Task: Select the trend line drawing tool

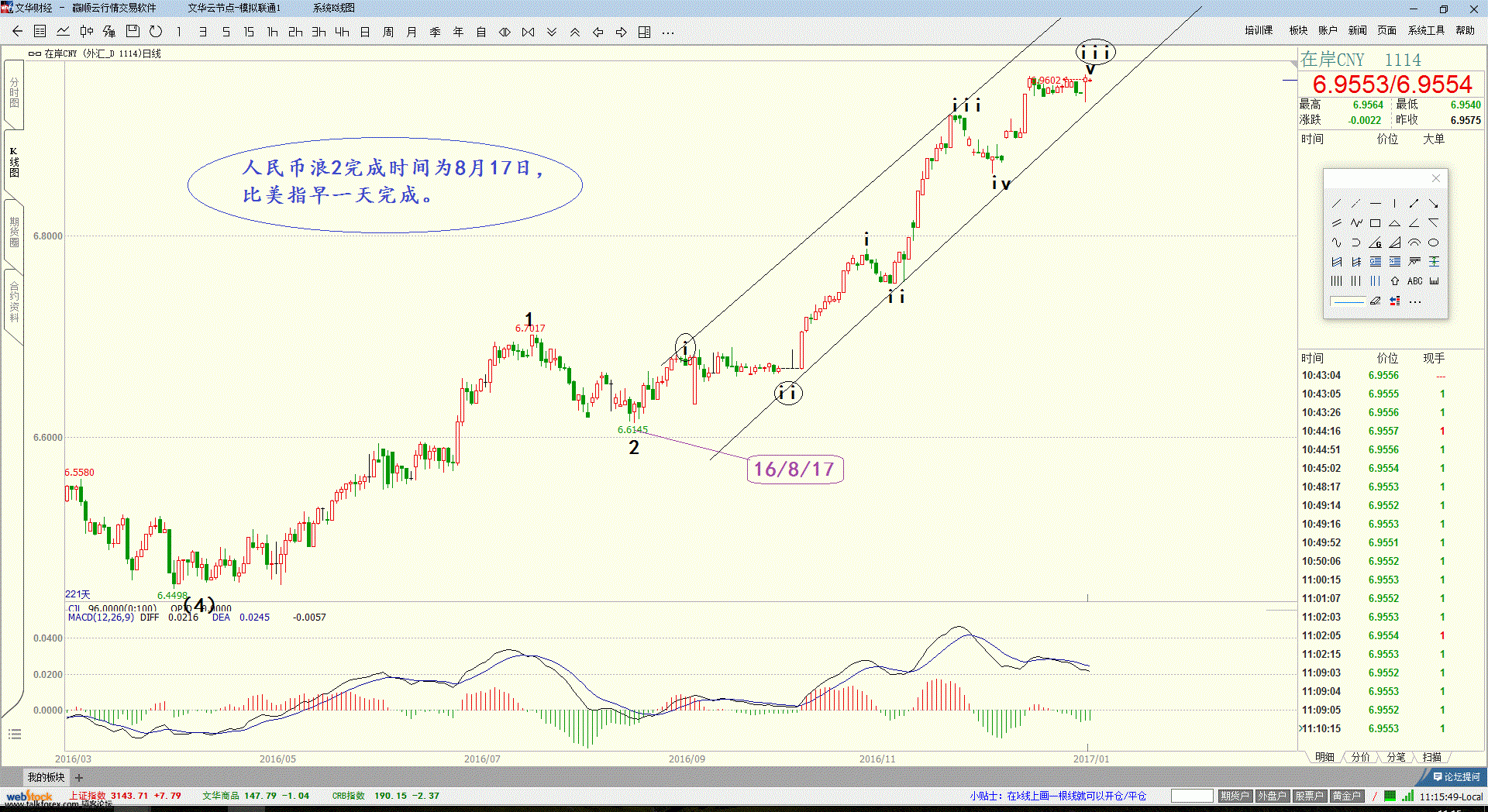Action: 1336,204
